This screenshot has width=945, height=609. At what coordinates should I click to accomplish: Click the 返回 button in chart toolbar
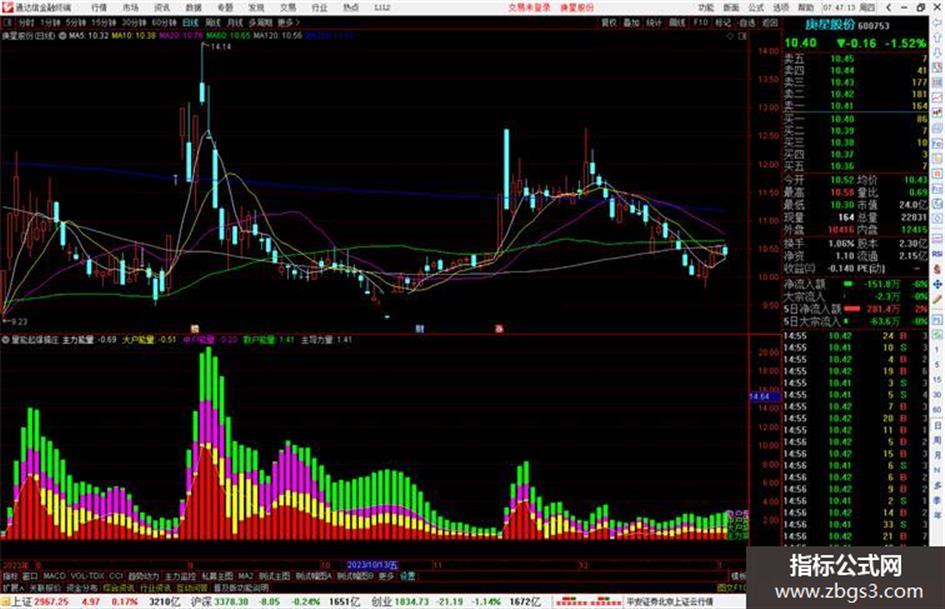click(x=770, y=22)
